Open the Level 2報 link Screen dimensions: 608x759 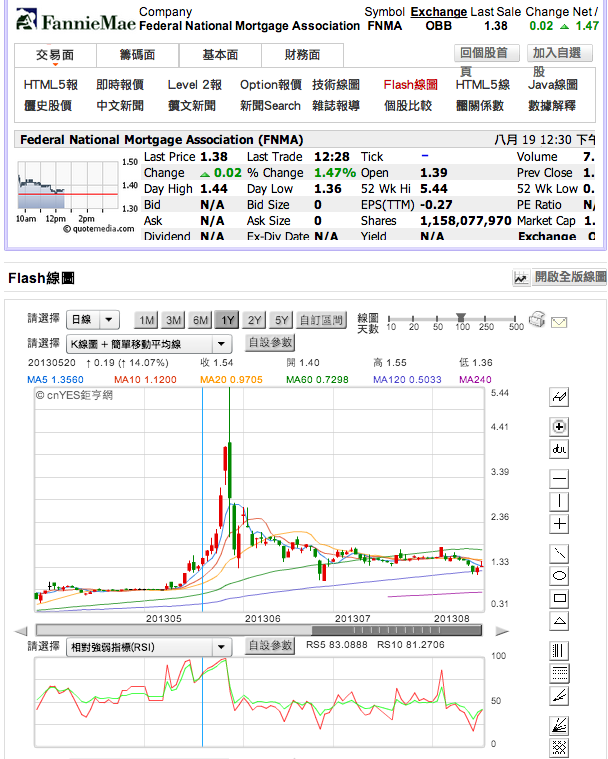[195, 85]
